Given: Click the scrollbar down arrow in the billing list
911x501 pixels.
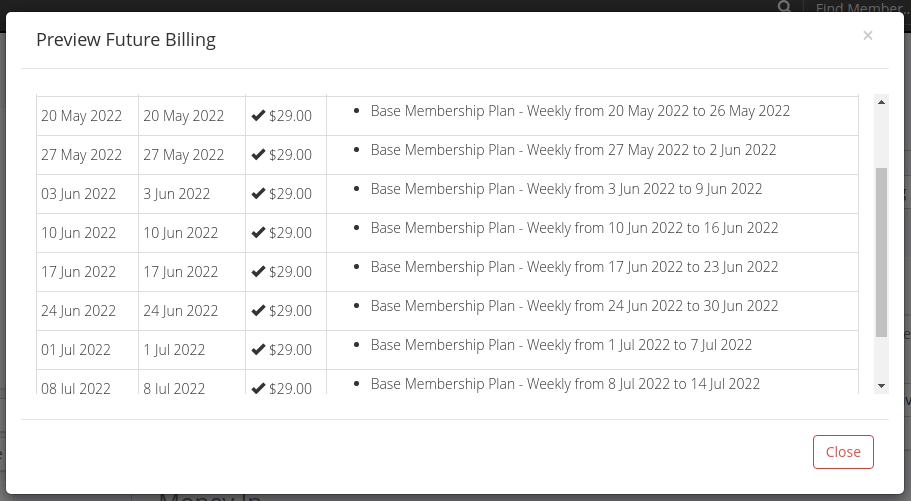Looking at the screenshot, I should click(881, 385).
